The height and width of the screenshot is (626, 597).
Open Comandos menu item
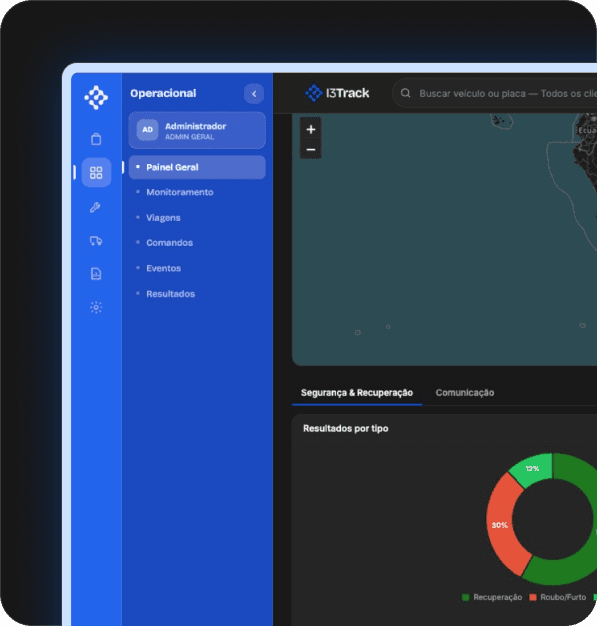169,243
